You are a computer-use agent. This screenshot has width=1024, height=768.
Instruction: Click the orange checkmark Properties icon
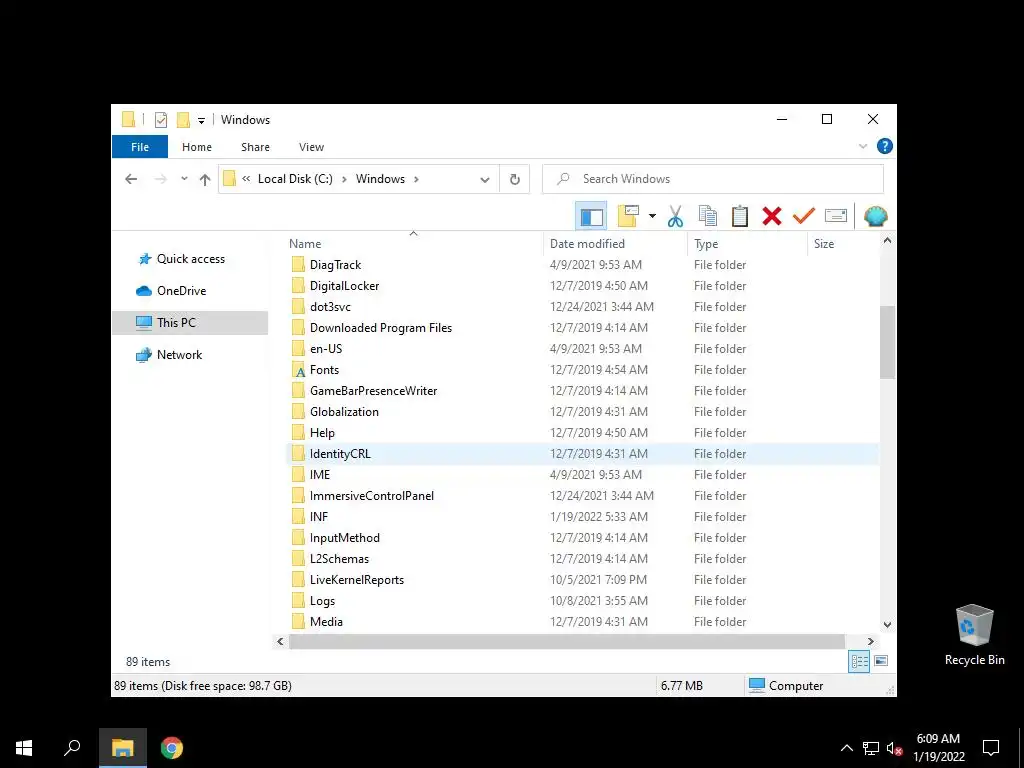(x=804, y=216)
